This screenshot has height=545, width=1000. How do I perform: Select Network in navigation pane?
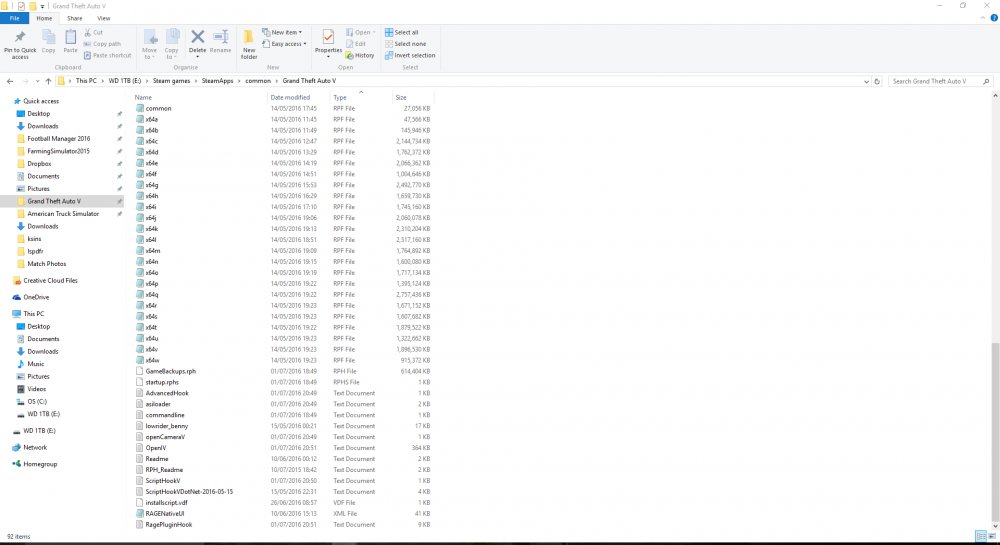pyautogui.click(x=35, y=447)
